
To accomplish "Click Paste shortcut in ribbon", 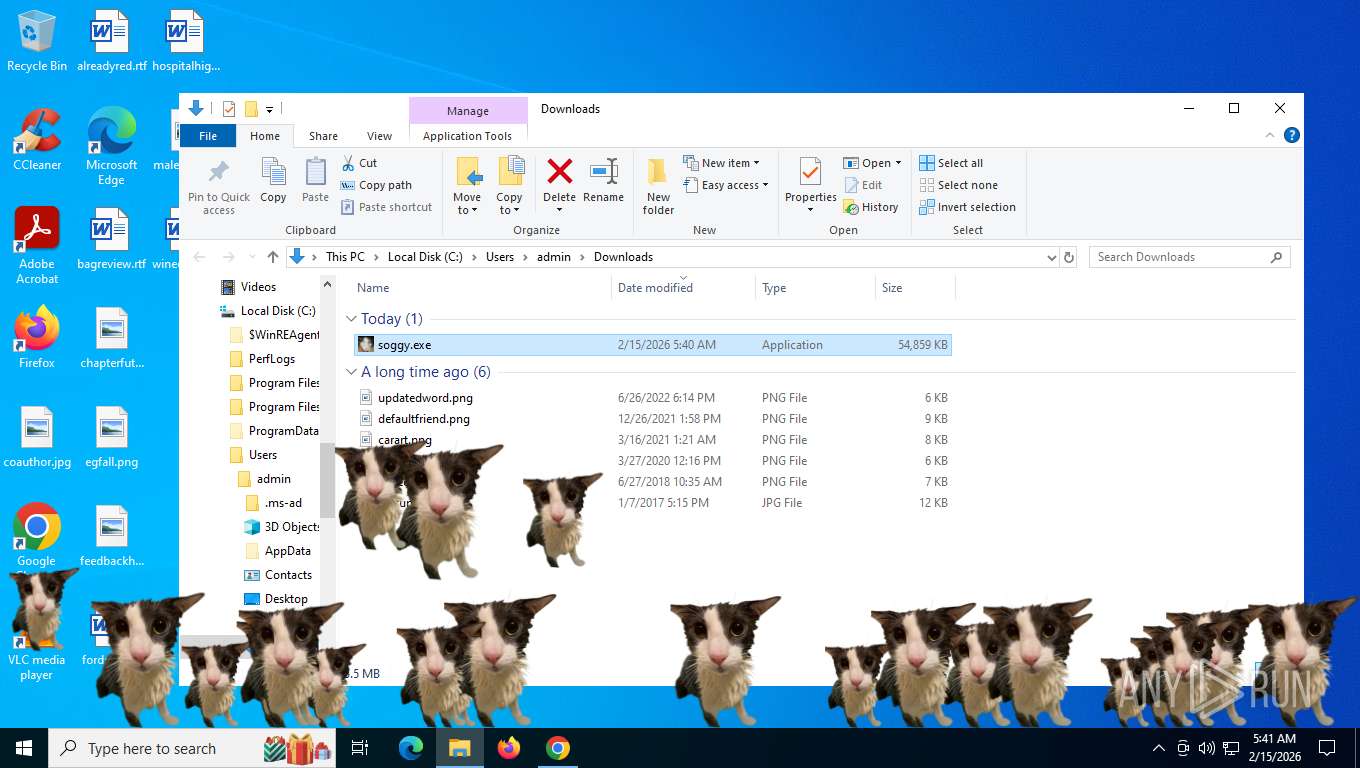I will tap(386, 207).
